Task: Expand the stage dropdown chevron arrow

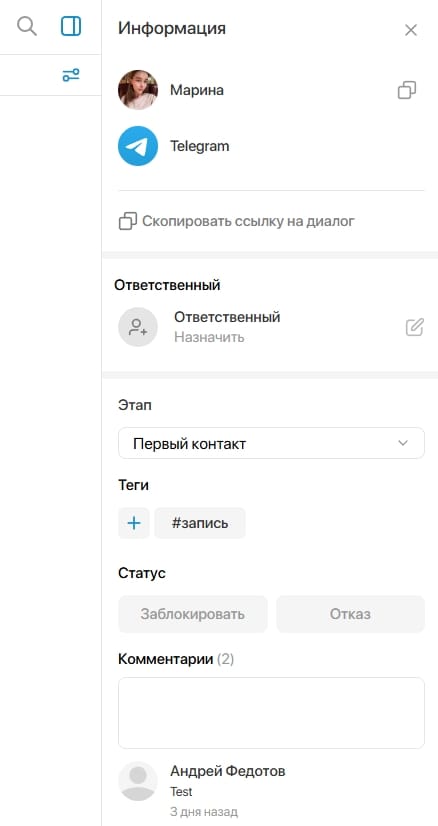Action: point(403,443)
